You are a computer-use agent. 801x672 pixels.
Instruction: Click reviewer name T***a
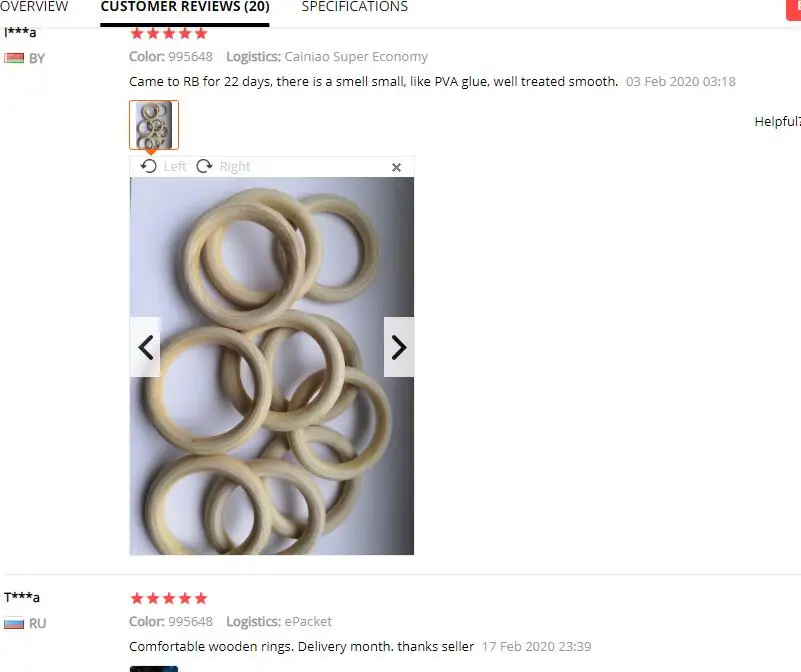22,597
